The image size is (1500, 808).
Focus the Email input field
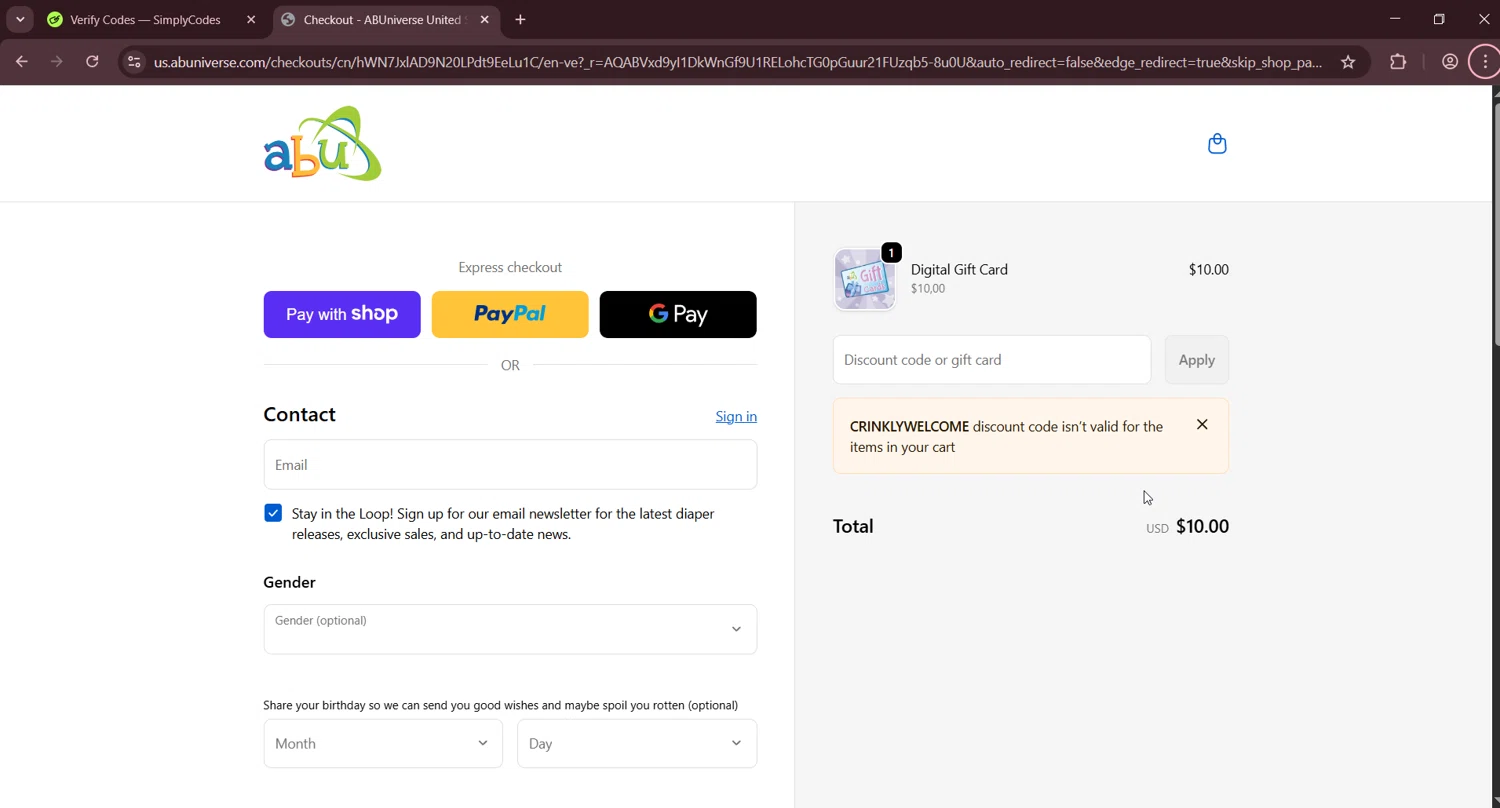pyautogui.click(x=510, y=465)
